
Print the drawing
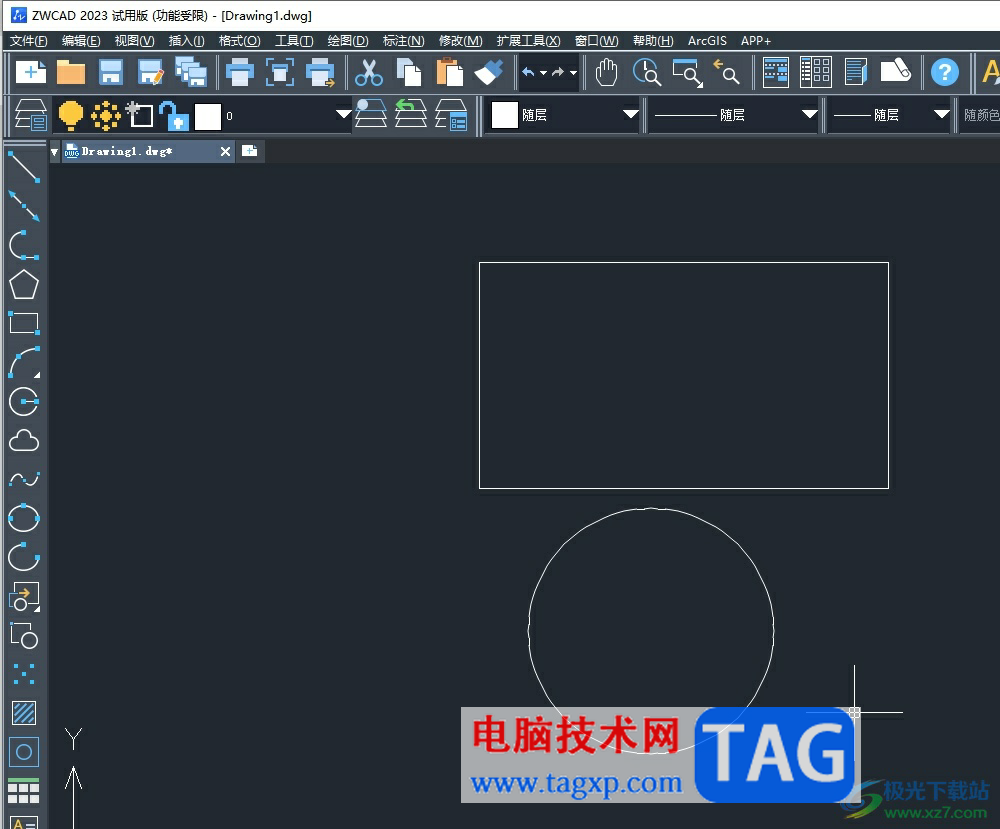click(x=240, y=72)
